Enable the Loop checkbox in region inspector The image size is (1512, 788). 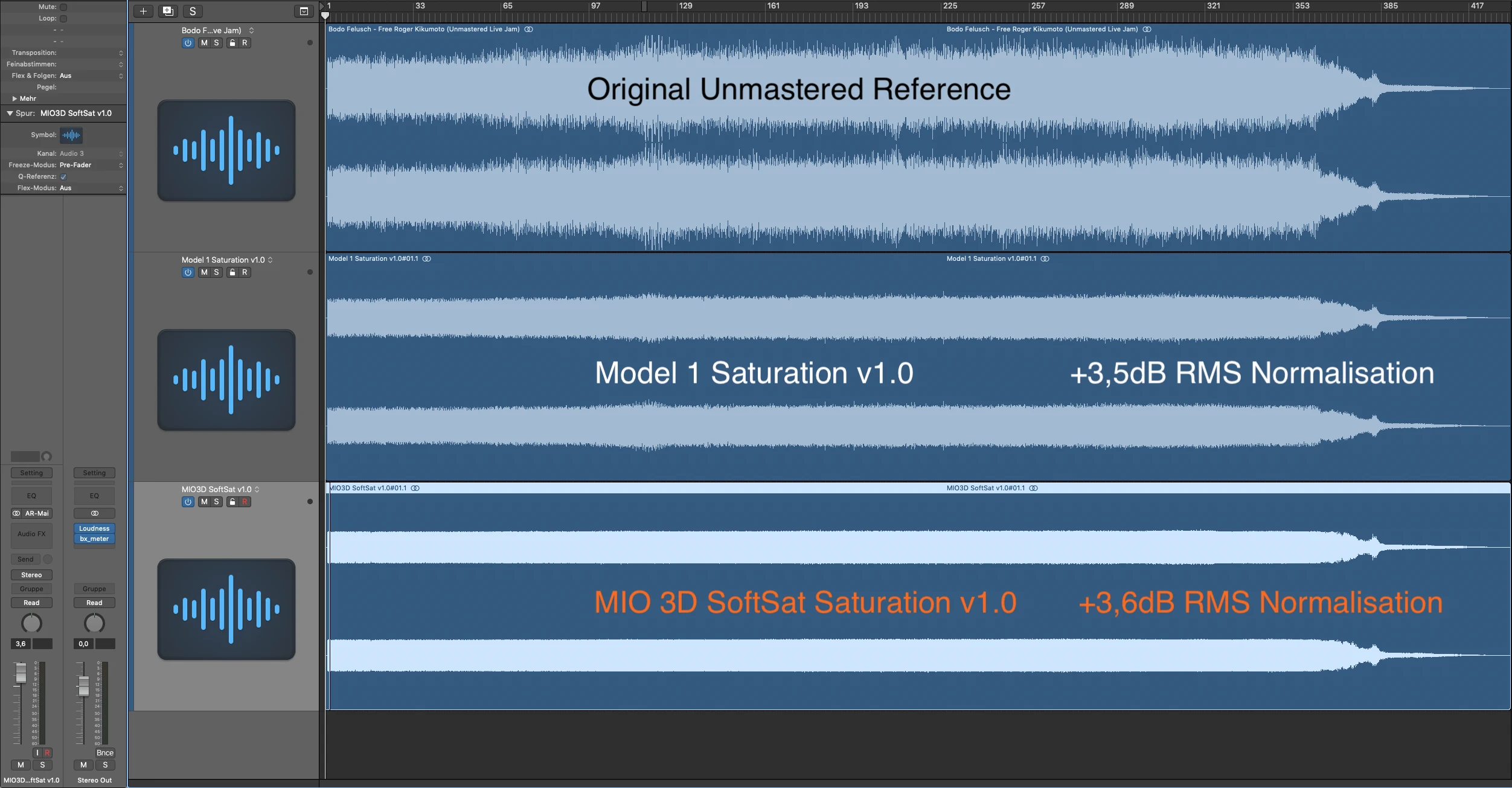[63, 19]
